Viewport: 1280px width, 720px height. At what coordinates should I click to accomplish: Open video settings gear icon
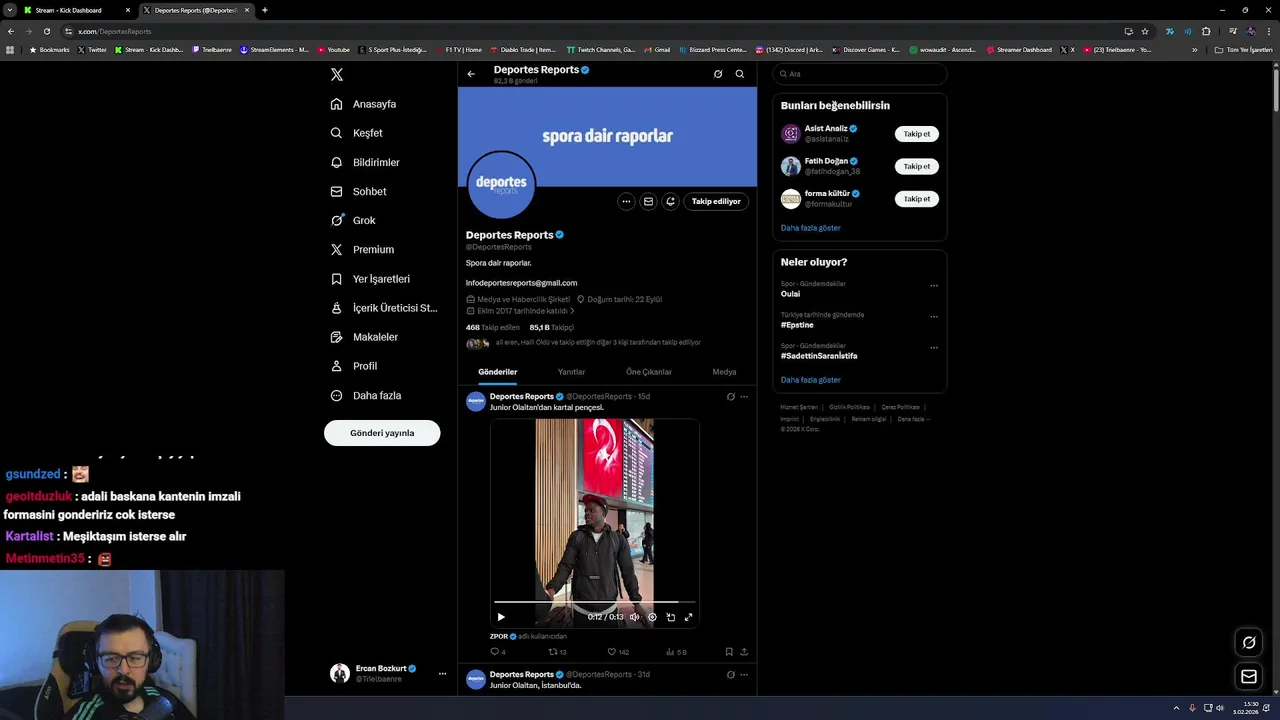[652, 617]
